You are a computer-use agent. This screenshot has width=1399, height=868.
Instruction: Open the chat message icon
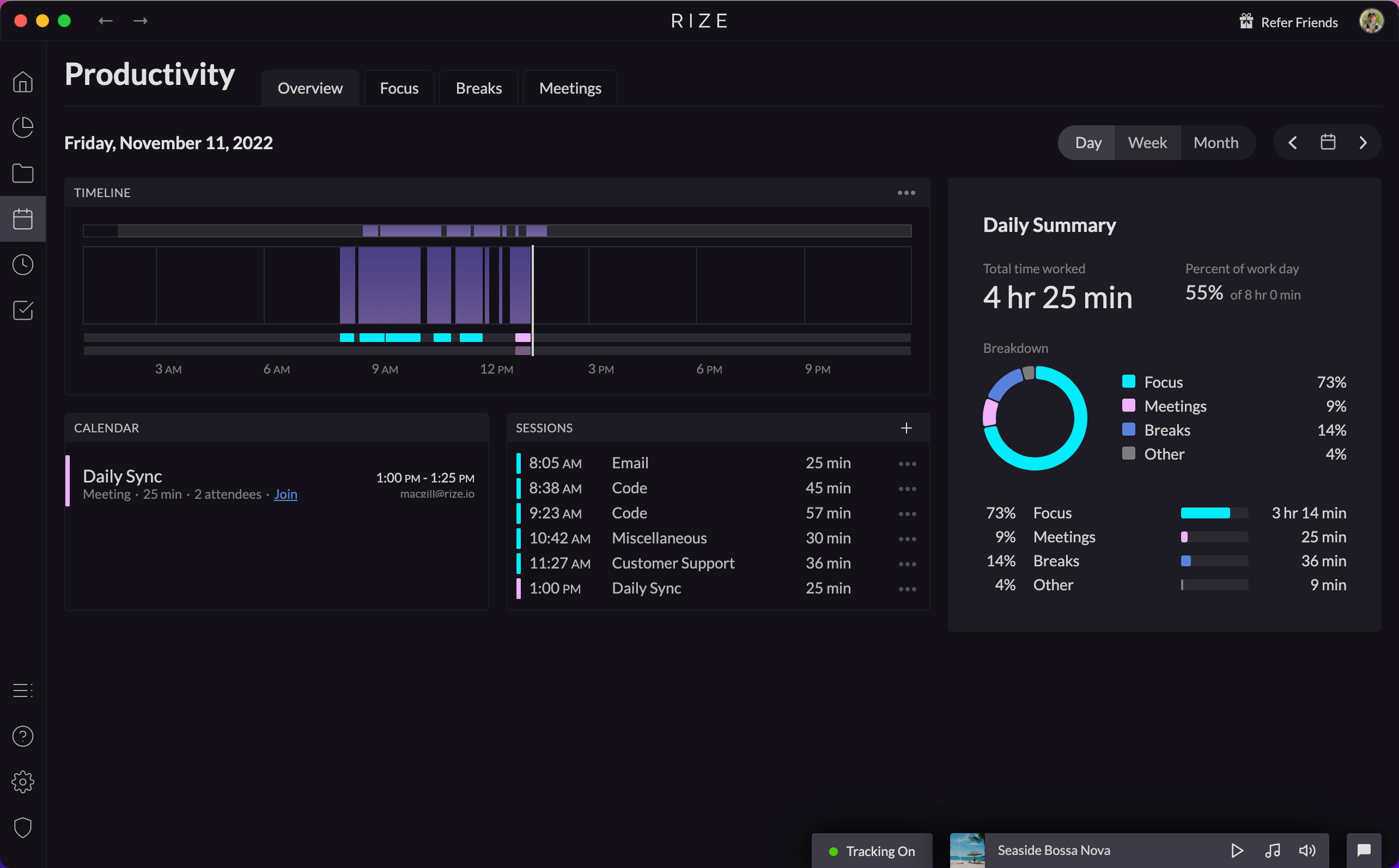pos(1364,850)
